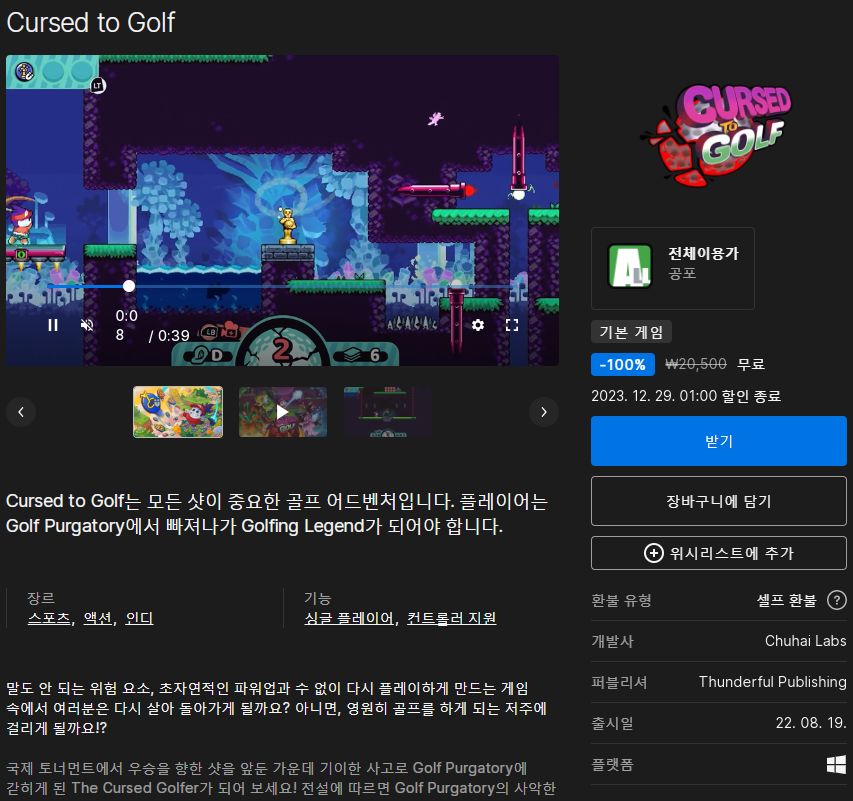
Task: Click 장바구니에 담기 button
Action: coord(719,501)
